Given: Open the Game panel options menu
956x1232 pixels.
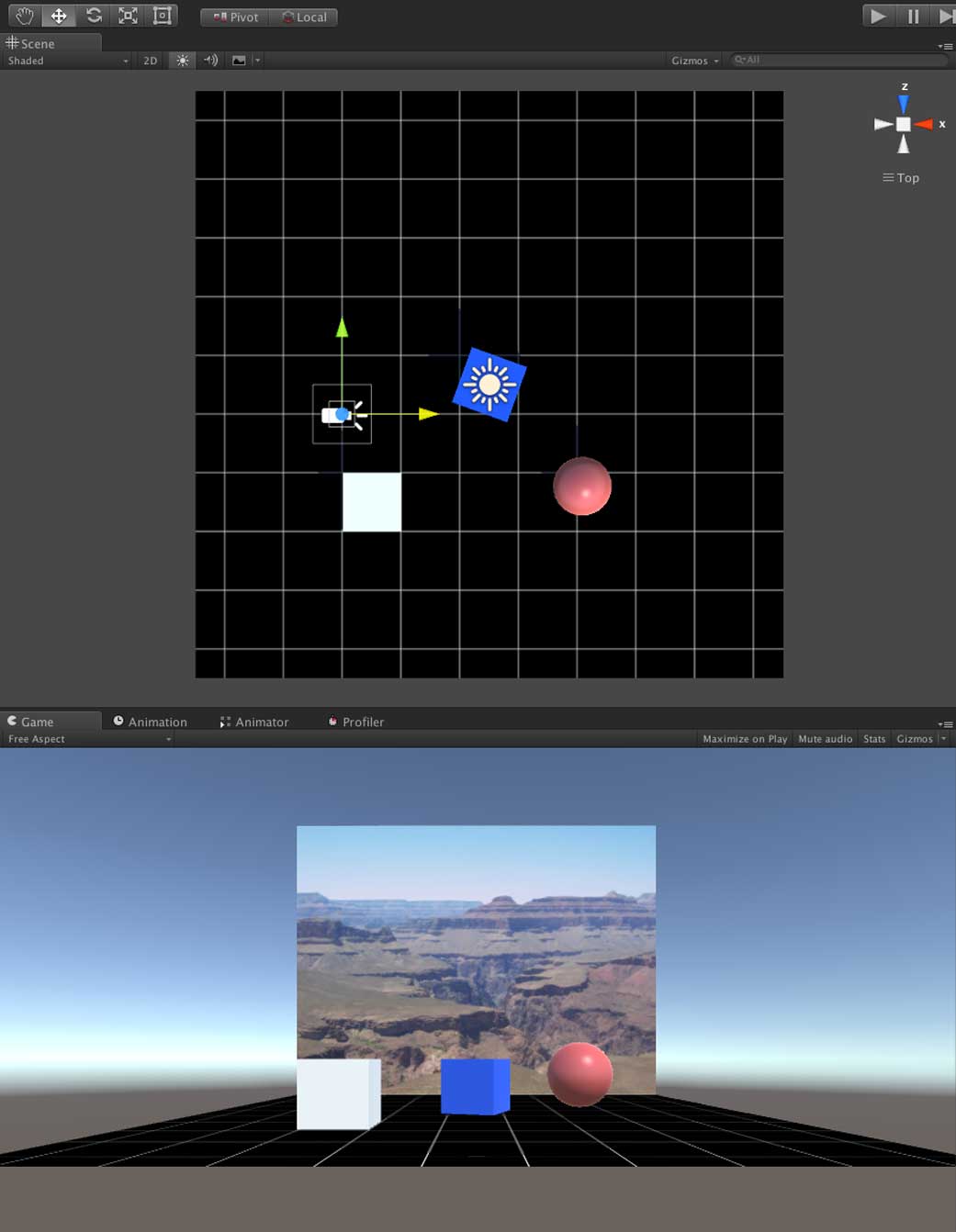Looking at the screenshot, I should pos(945,724).
